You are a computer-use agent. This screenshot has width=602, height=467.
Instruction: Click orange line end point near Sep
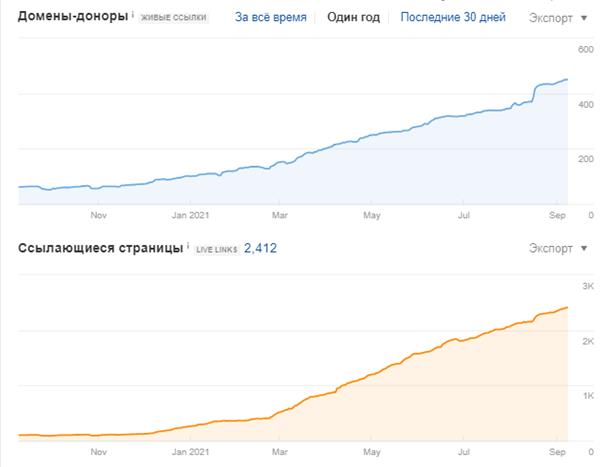(567, 307)
